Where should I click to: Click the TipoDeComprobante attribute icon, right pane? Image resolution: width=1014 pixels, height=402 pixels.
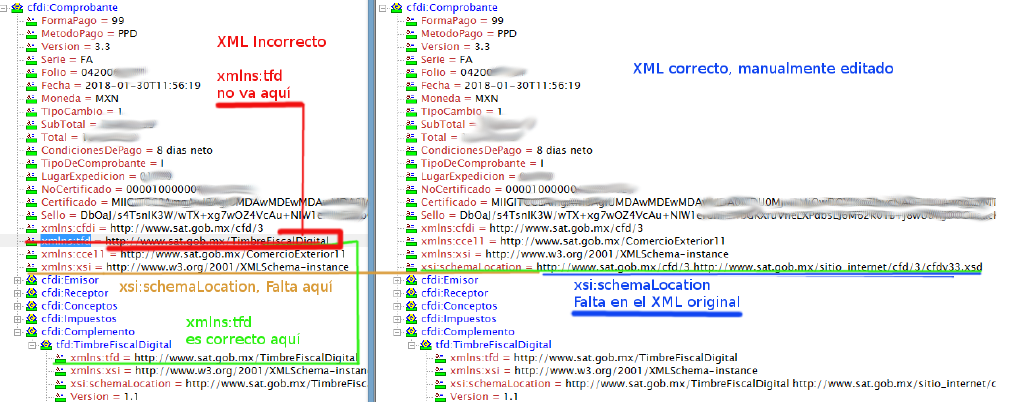(411, 164)
